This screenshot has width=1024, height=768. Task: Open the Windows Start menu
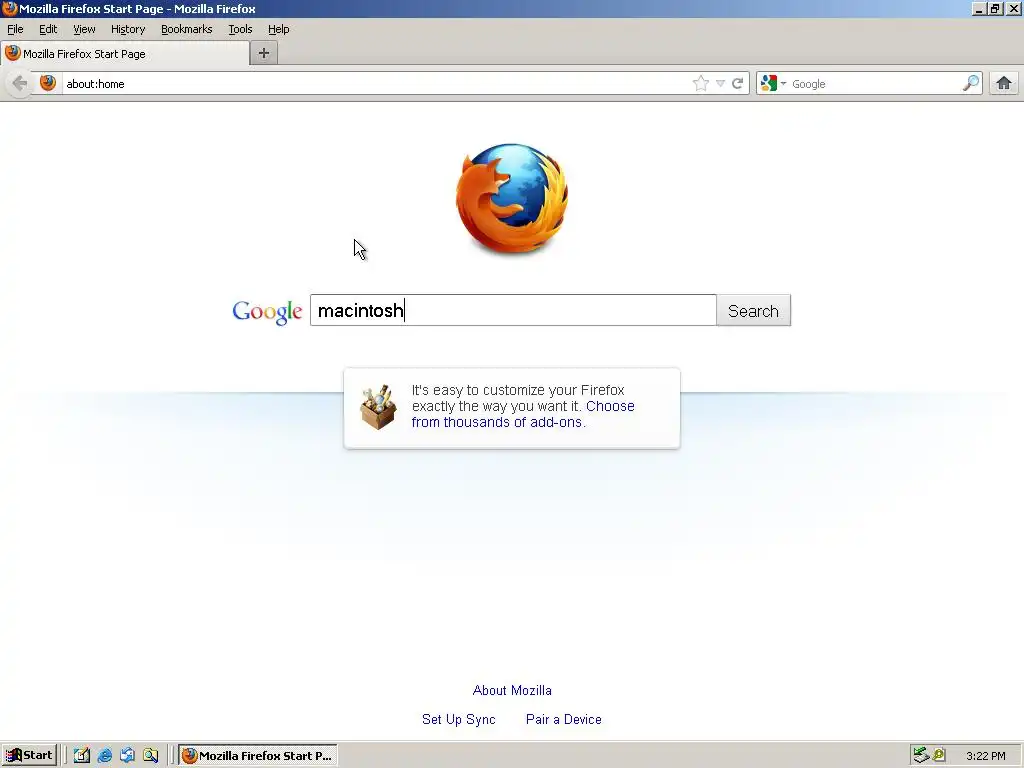(x=29, y=755)
